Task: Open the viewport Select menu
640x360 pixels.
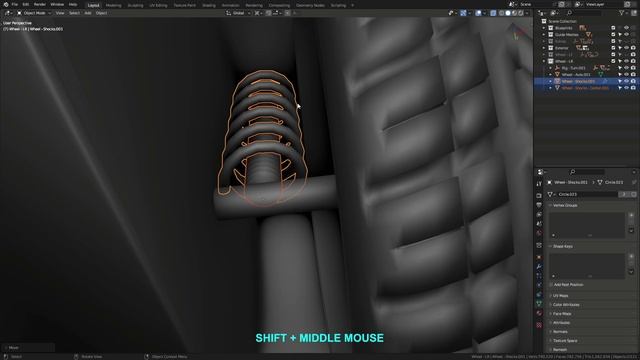Action: 74,13
